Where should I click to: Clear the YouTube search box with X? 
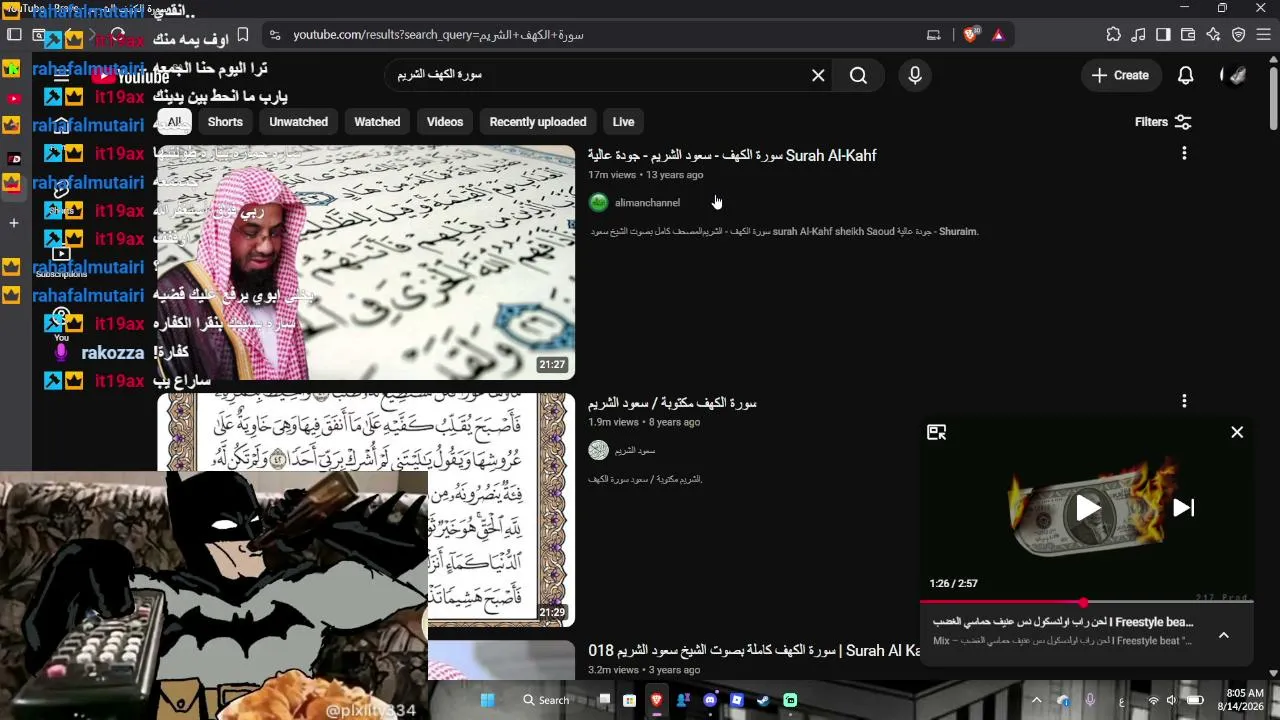(x=818, y=75)
